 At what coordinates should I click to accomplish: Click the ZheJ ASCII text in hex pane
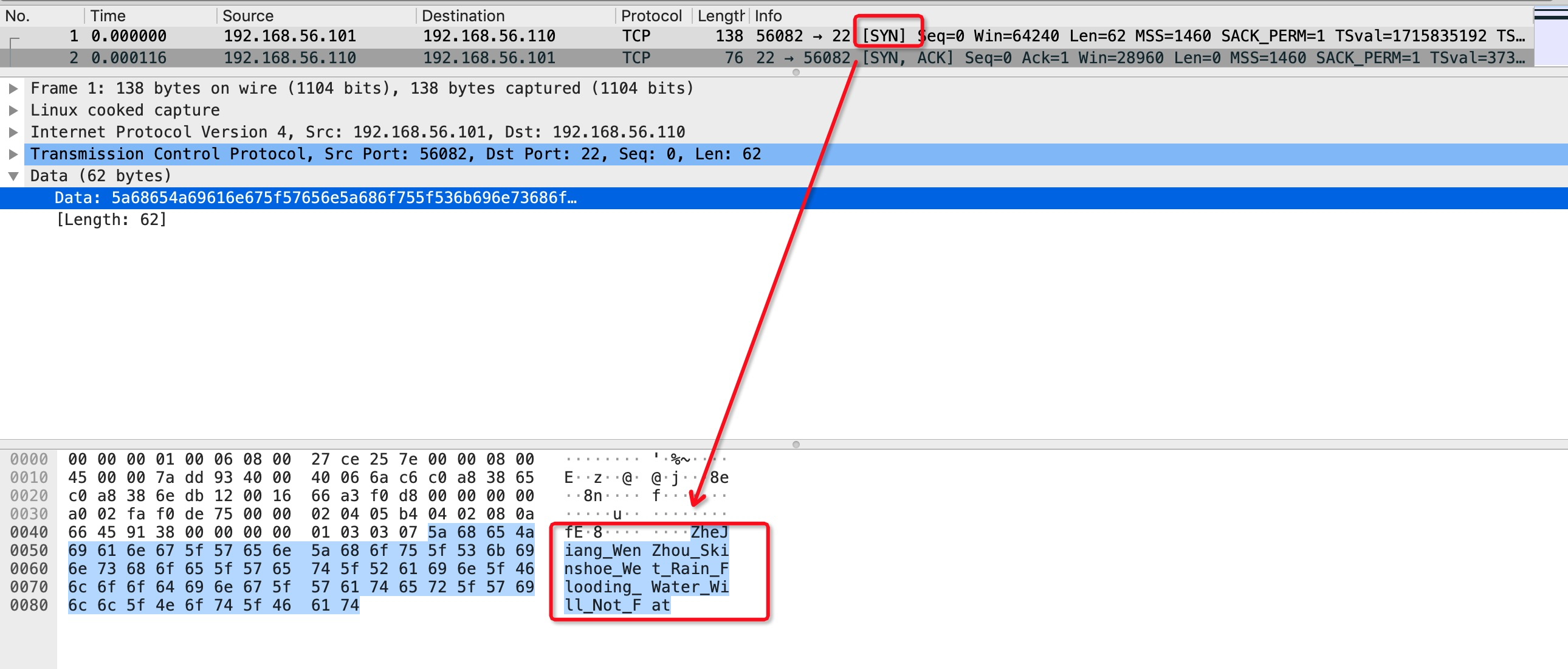[x=709, y=533]
